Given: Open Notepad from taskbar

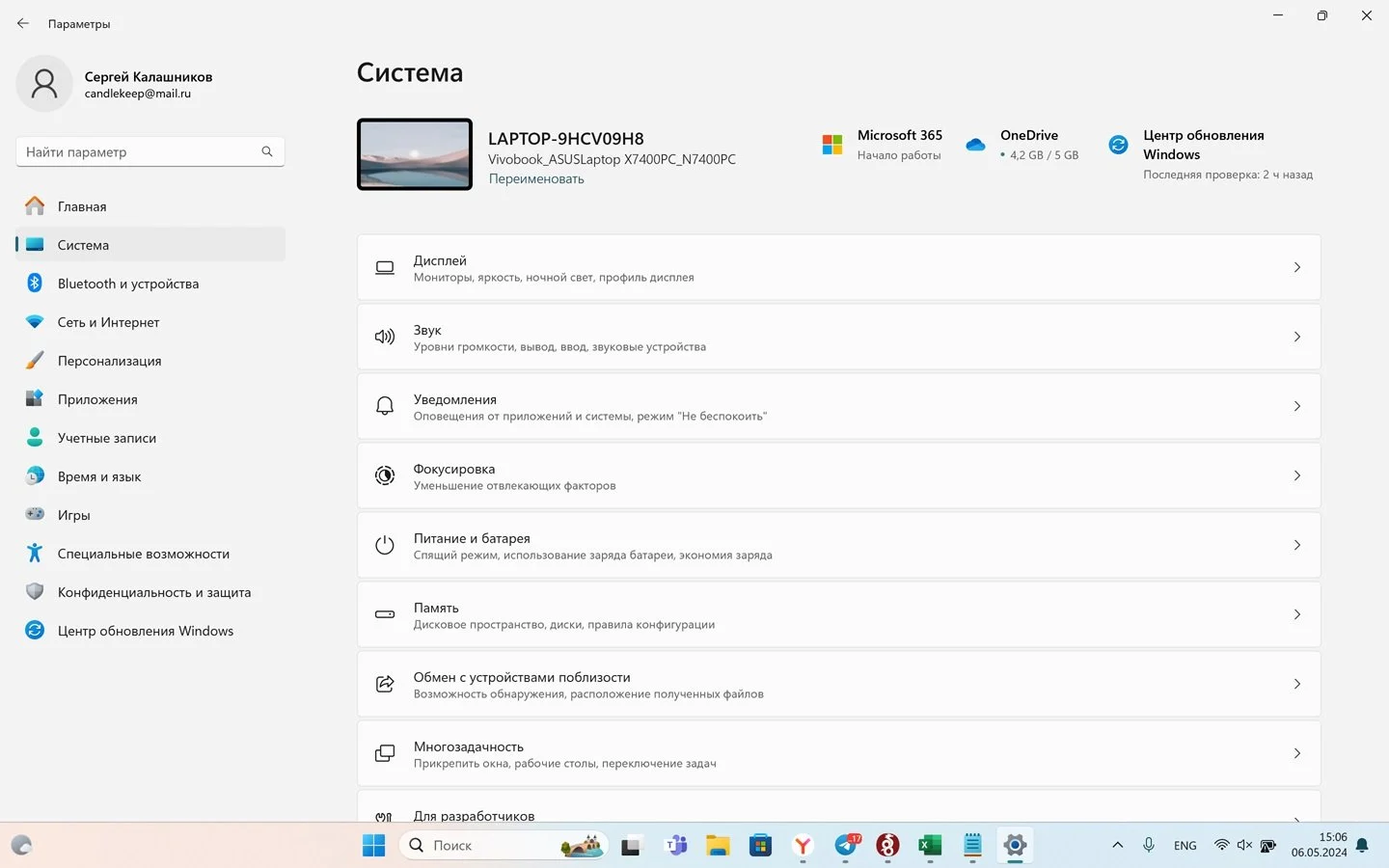Looking at the screenshot, I should tap(972, 846).
